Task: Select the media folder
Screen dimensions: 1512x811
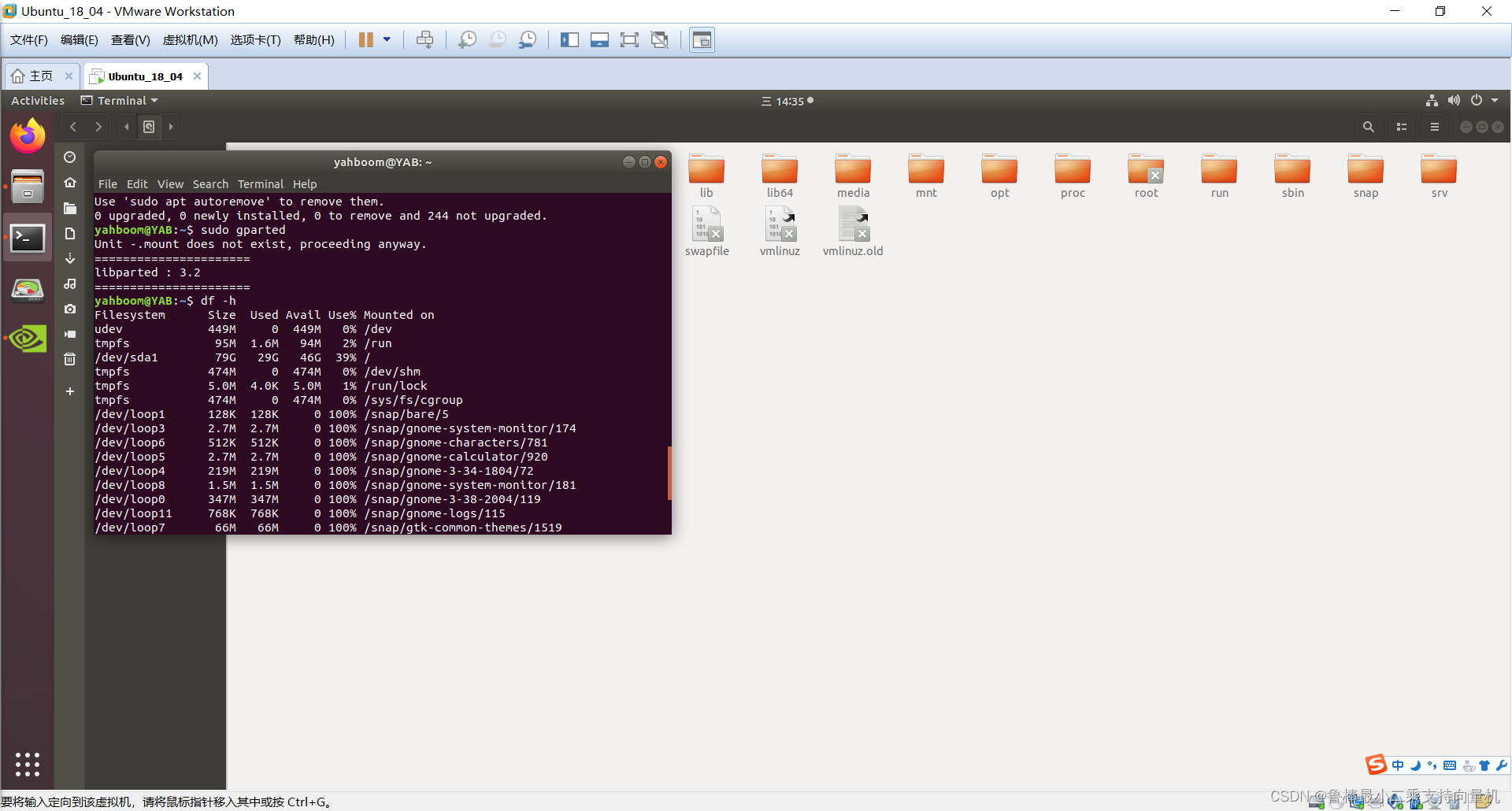Action: coord(853,177)
